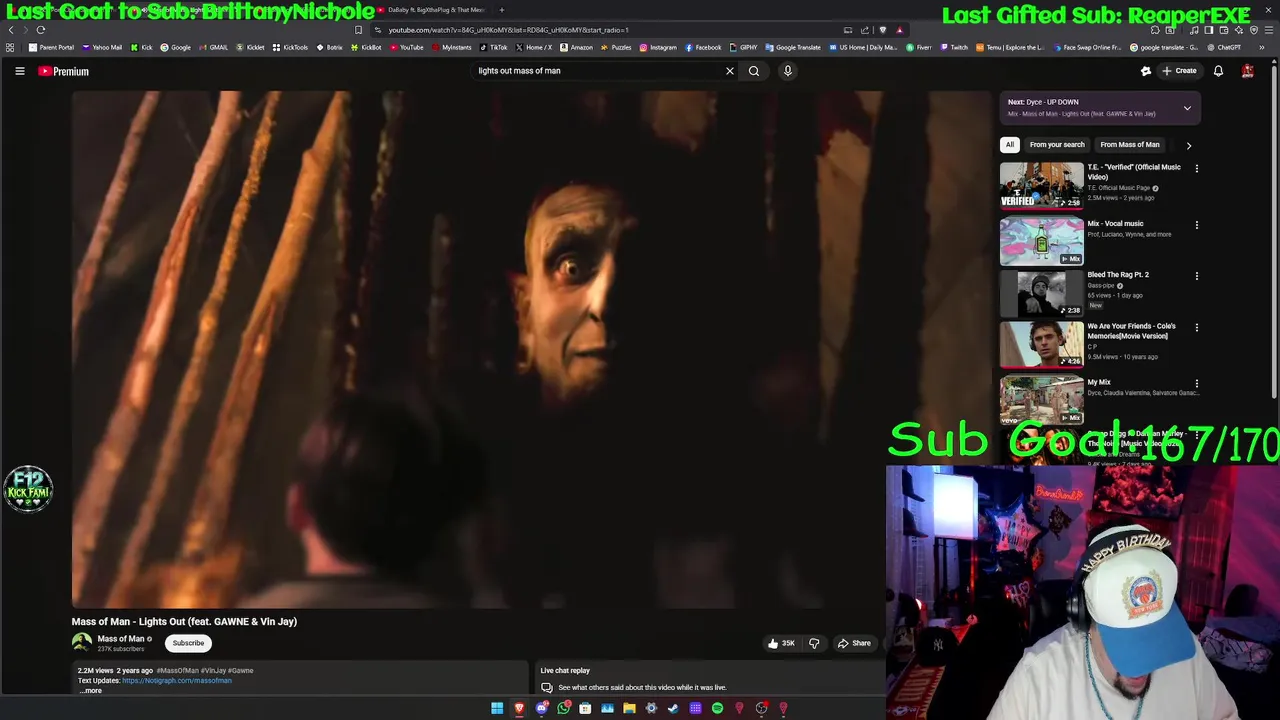Like the video with thumbs up
Viewport: 1280px width, 720px height.
pos(780,643)
